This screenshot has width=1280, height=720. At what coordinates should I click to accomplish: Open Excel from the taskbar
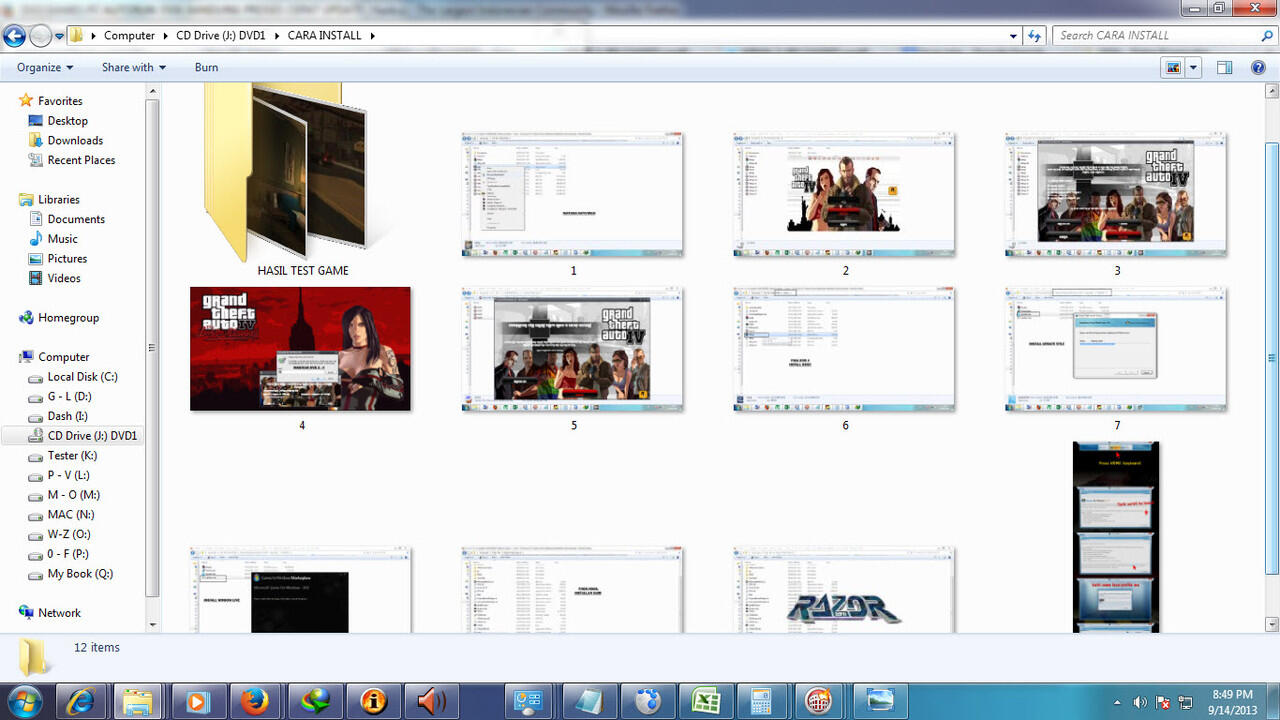pos(708,701)
